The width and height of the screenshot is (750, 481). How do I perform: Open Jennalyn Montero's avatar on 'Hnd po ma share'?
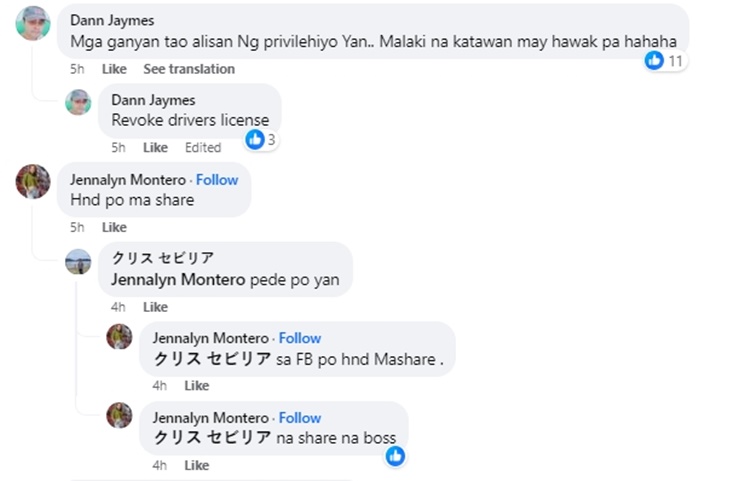(33, 182)
